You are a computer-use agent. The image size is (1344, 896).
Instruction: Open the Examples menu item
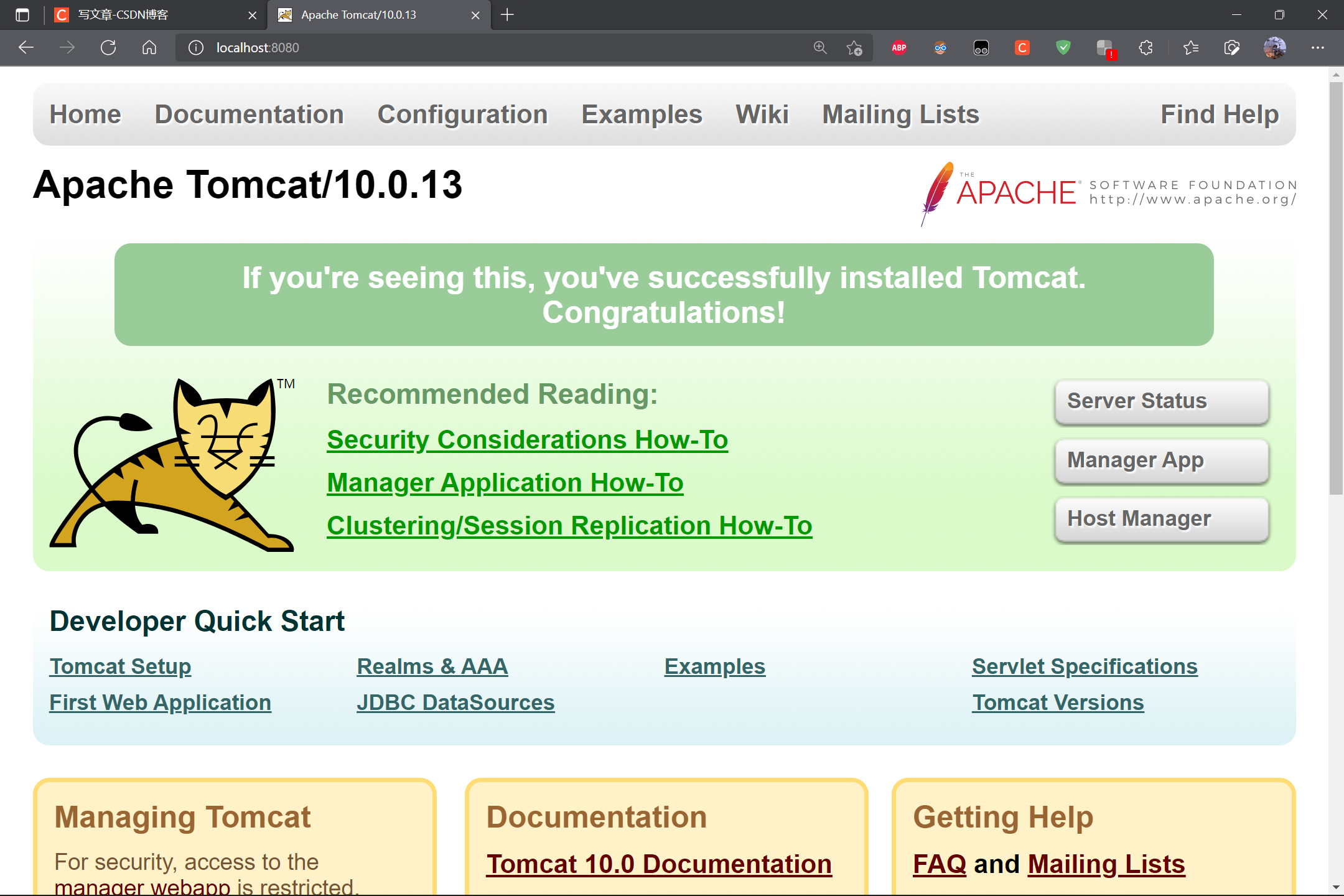[x=642, y=114]
